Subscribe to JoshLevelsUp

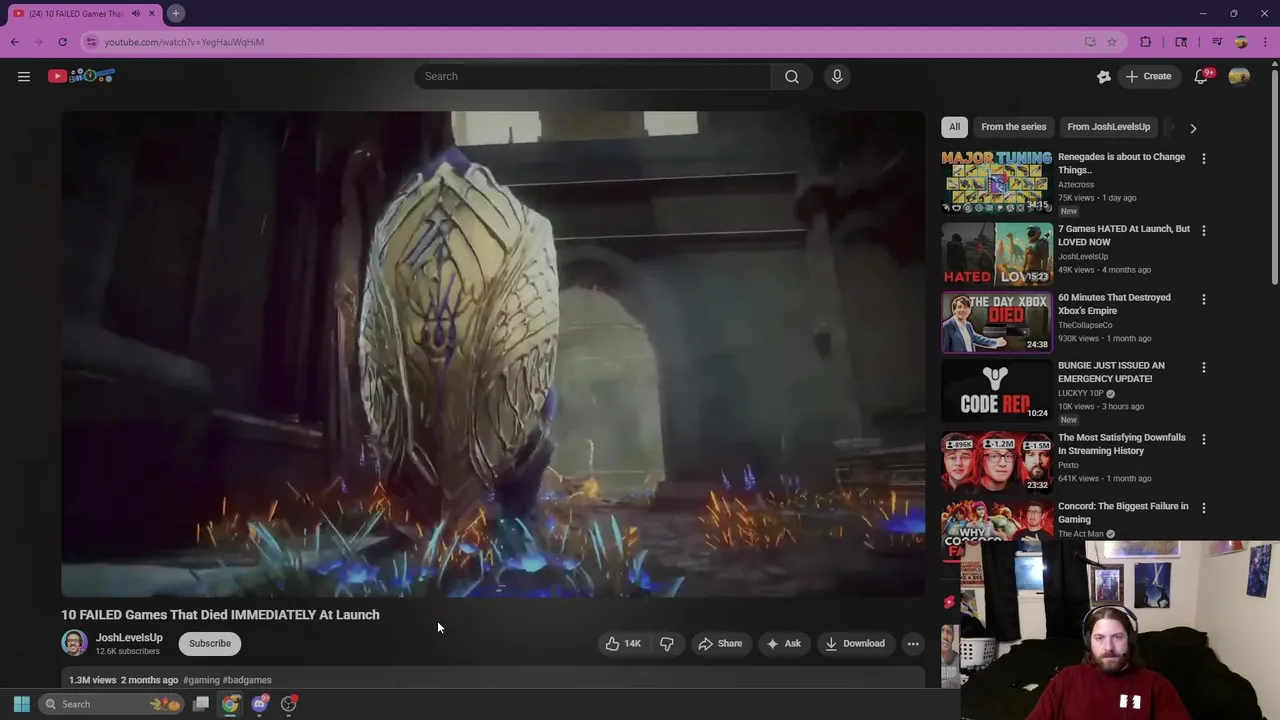[x=210, y=643]
